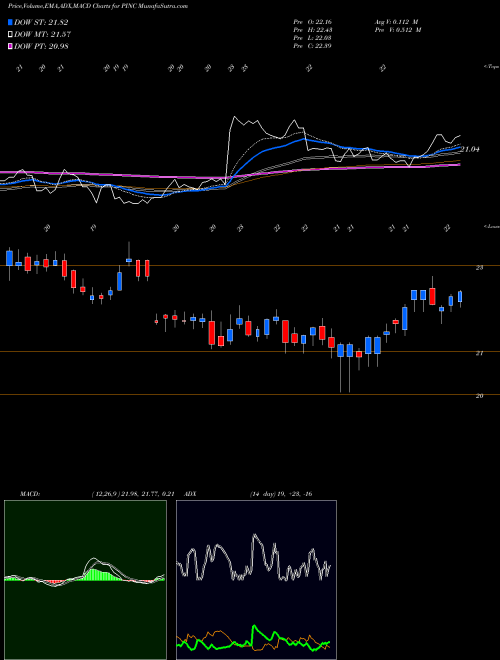Click the 'Pre H: 22.48' high value
The image size is (500, 660).
[x=312, y=30]
